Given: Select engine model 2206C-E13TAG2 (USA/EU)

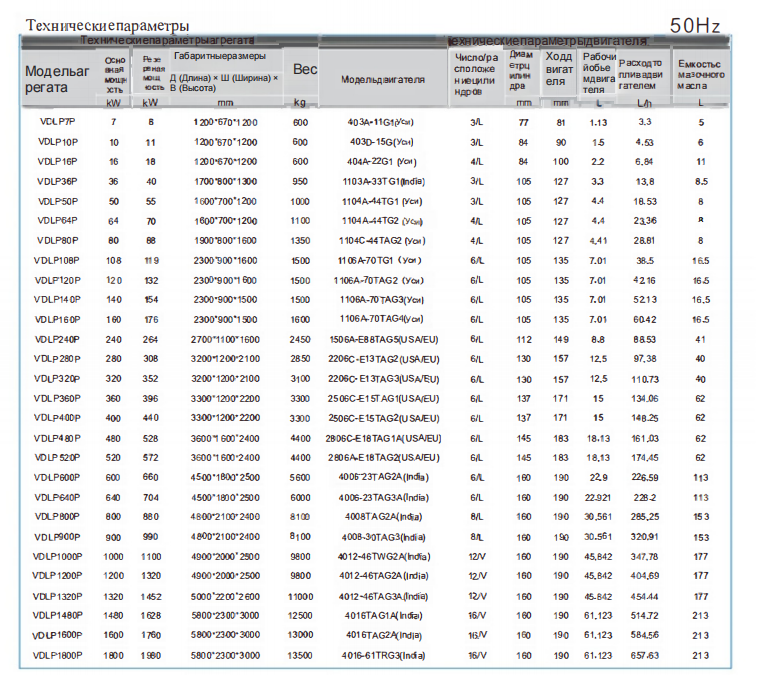Looking at the screenshot, I should 384,359.
